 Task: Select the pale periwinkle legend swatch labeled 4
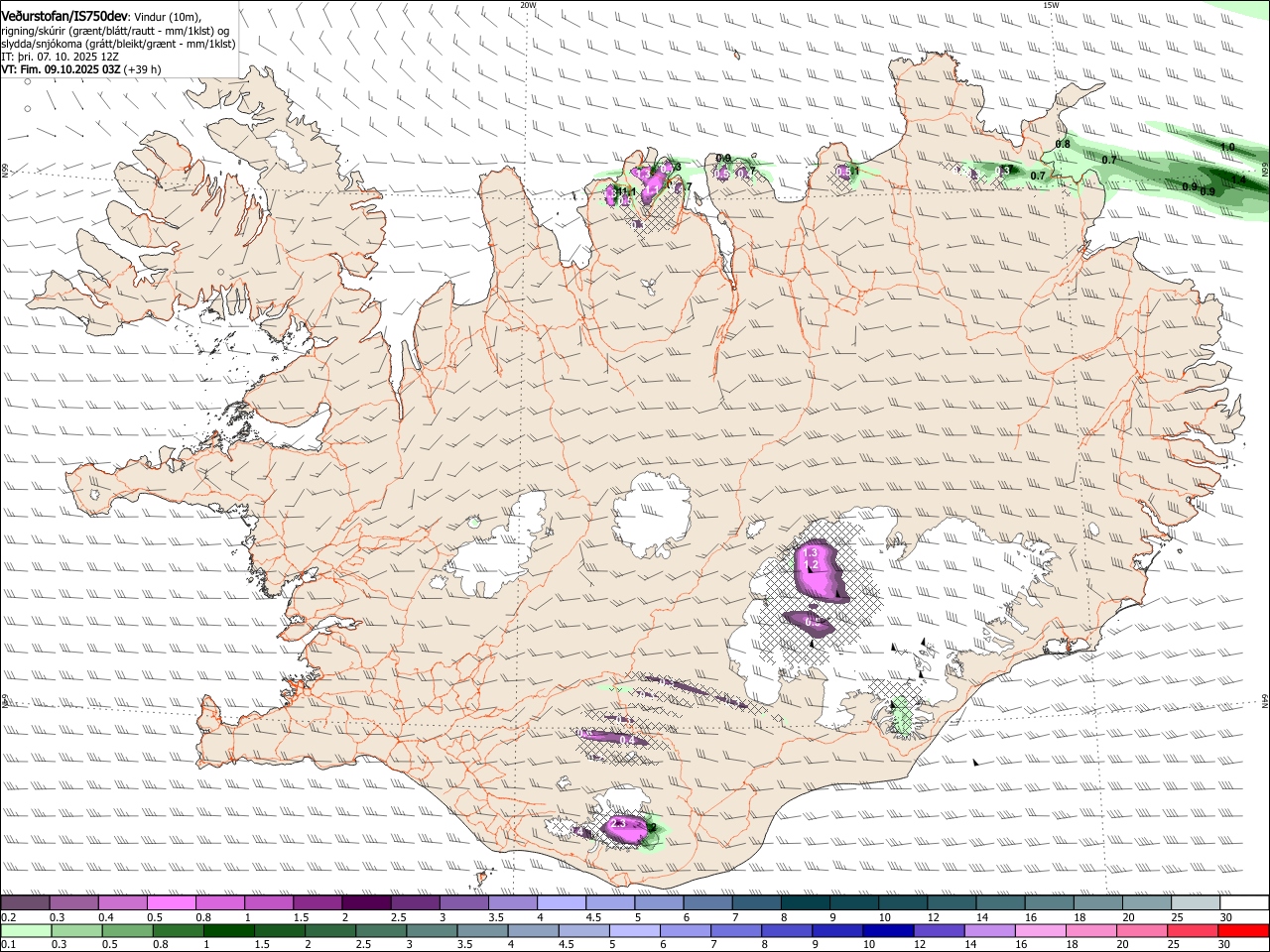click(x=562, y=903)
